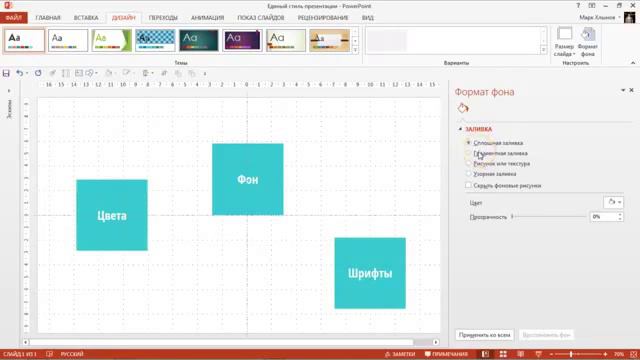Switch to the Insert (Вставка) tab

coord(86,18)
